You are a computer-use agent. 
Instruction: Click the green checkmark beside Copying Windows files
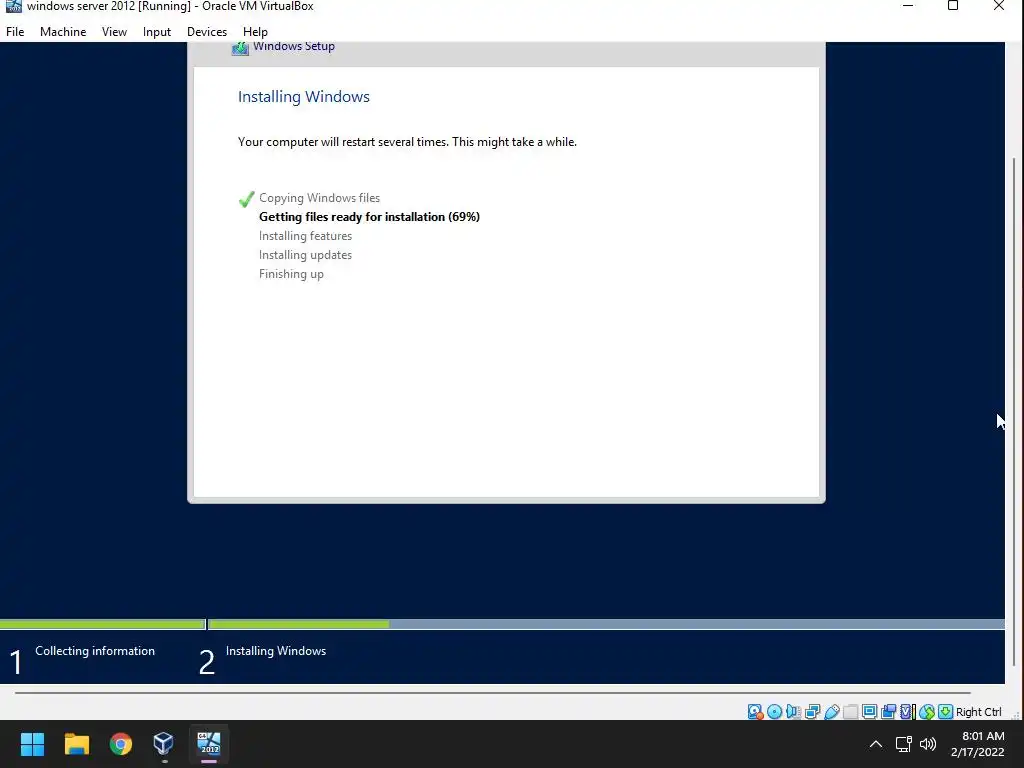(246, 199)
